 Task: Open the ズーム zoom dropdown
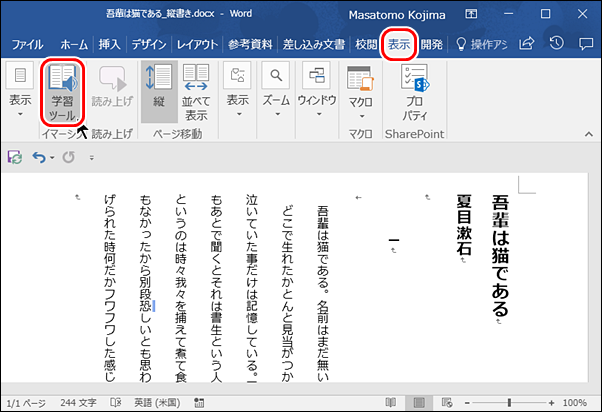coord(276,91)
